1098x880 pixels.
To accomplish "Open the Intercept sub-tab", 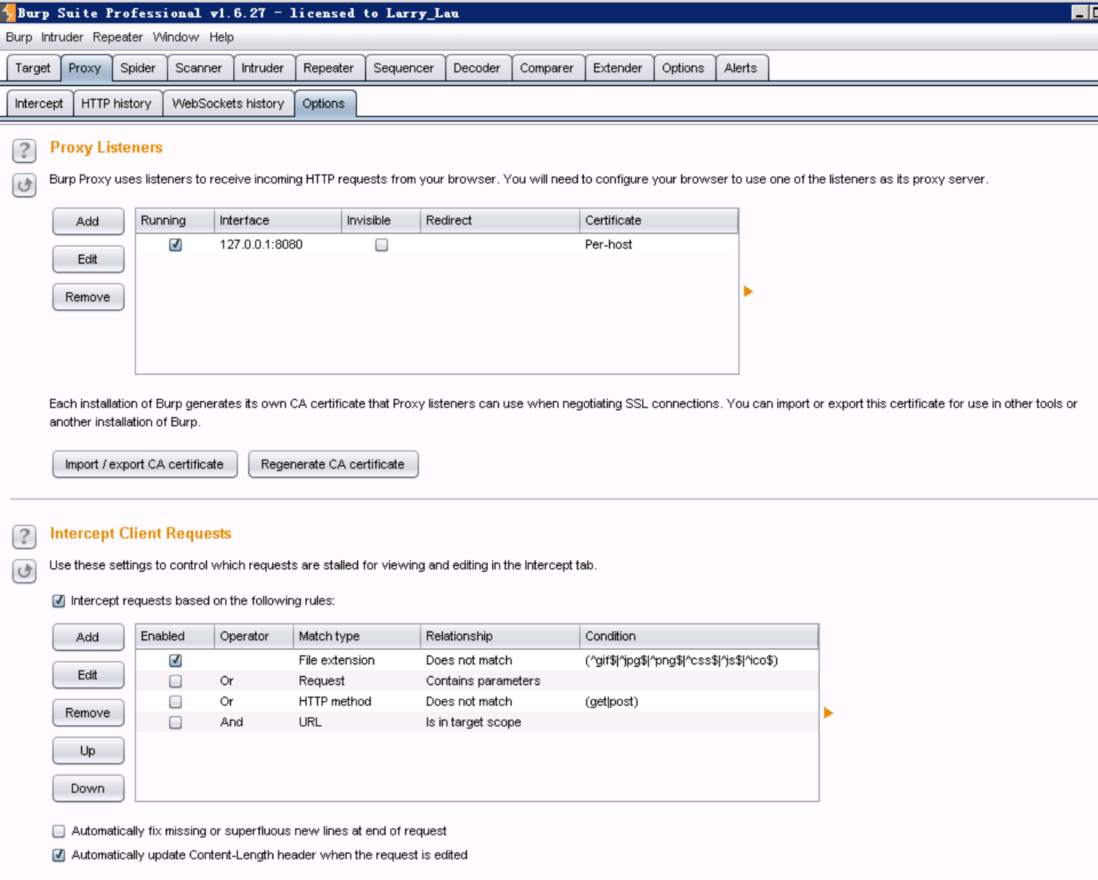I will tap(39, 104).
